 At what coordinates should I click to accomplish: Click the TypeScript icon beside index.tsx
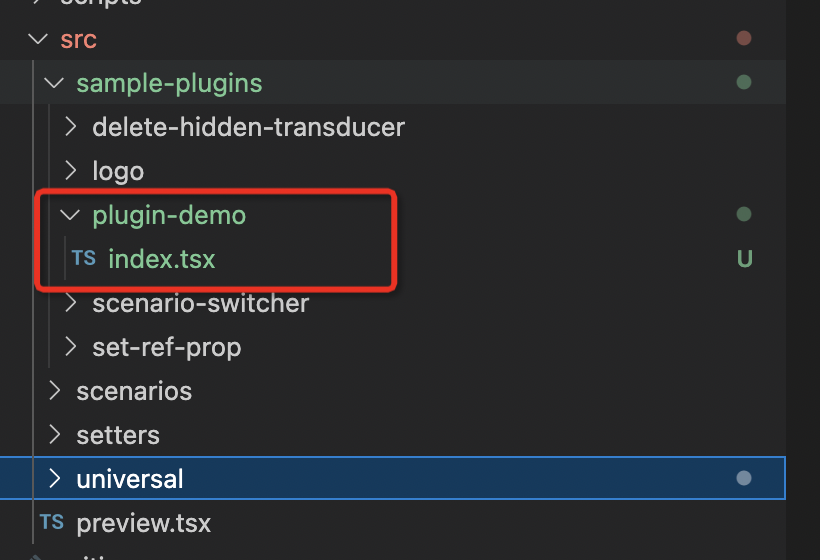84,259
